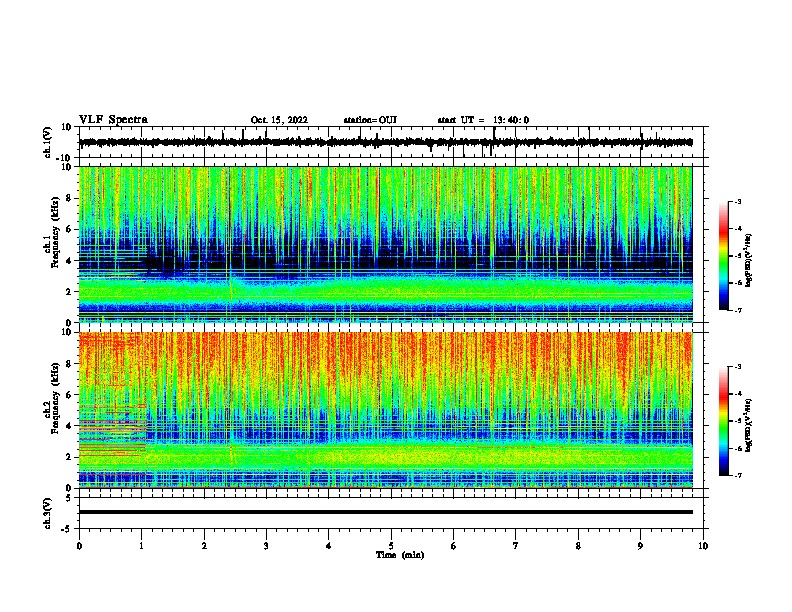Click the "-3" label on ch.1 colorbar
Image resolution: width=792 pixels, height=612 pixels.
click(737, 201)
